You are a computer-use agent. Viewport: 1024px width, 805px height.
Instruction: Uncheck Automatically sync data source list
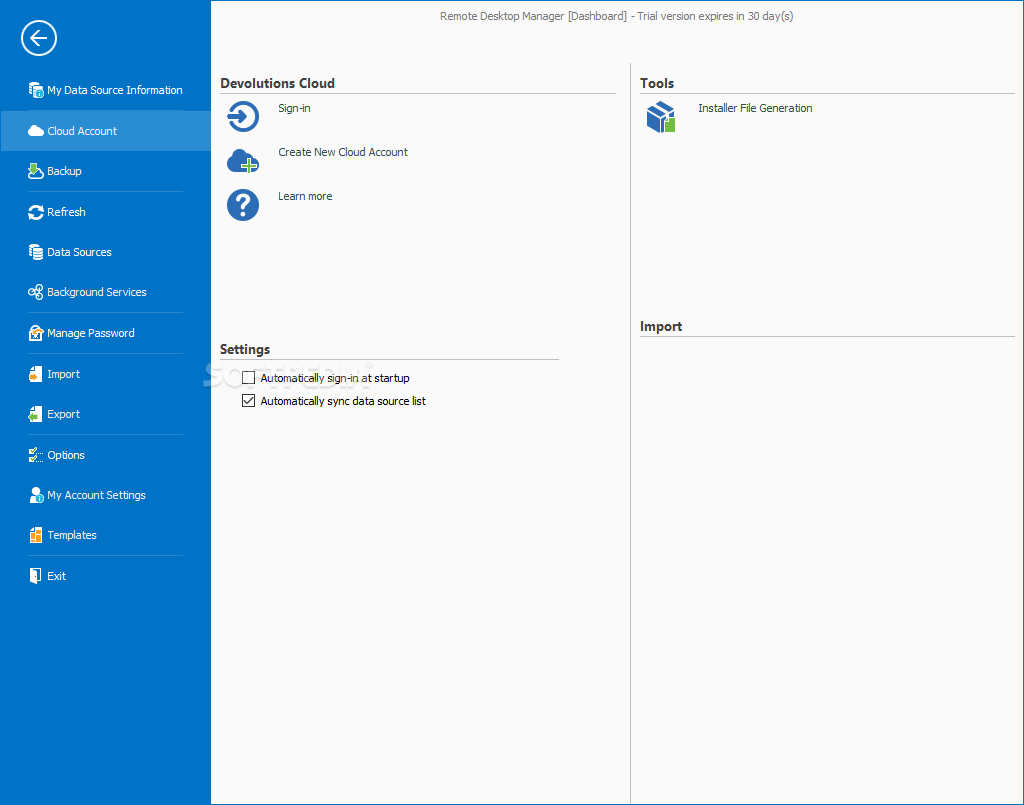pos(248,401)
